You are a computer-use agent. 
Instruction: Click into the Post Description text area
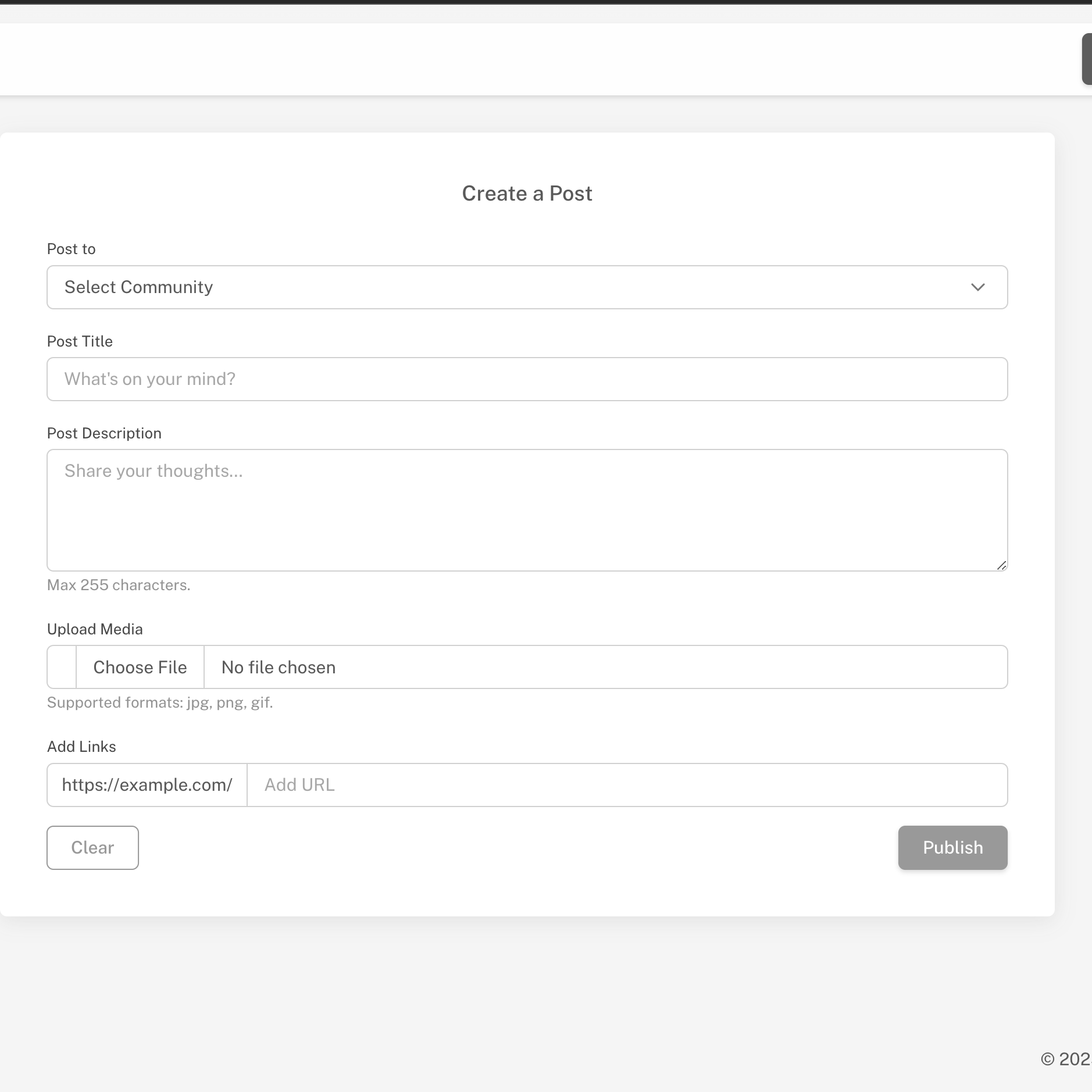[527, 510]
